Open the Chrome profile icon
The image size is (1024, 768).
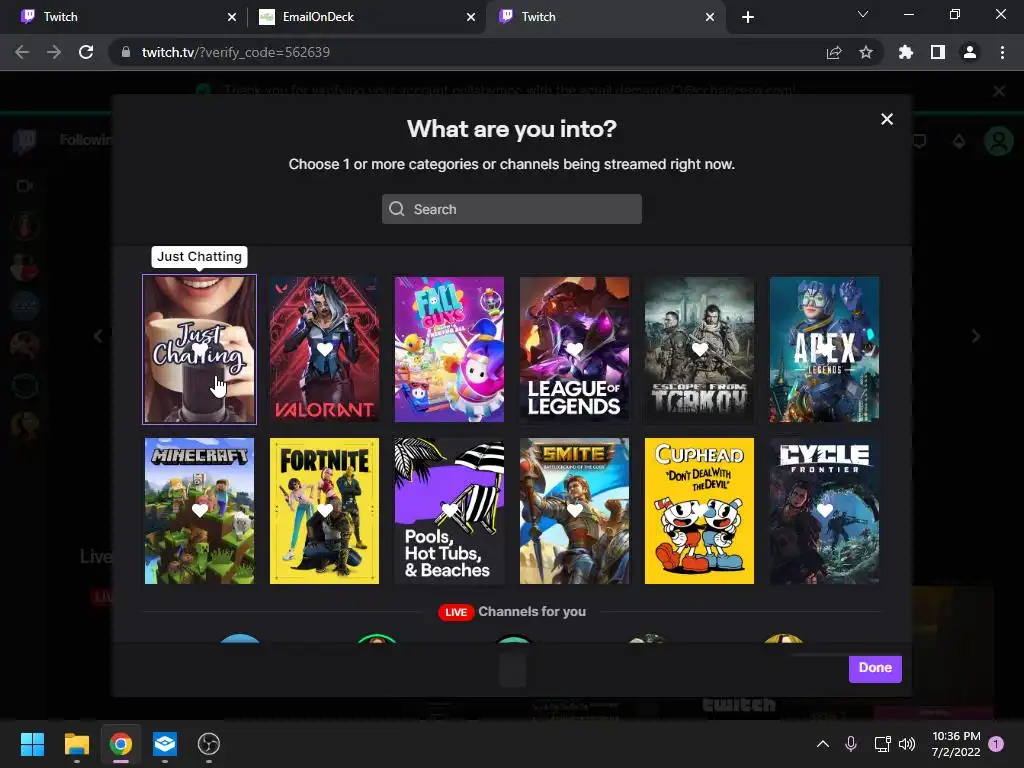click(x=970, y=52)
